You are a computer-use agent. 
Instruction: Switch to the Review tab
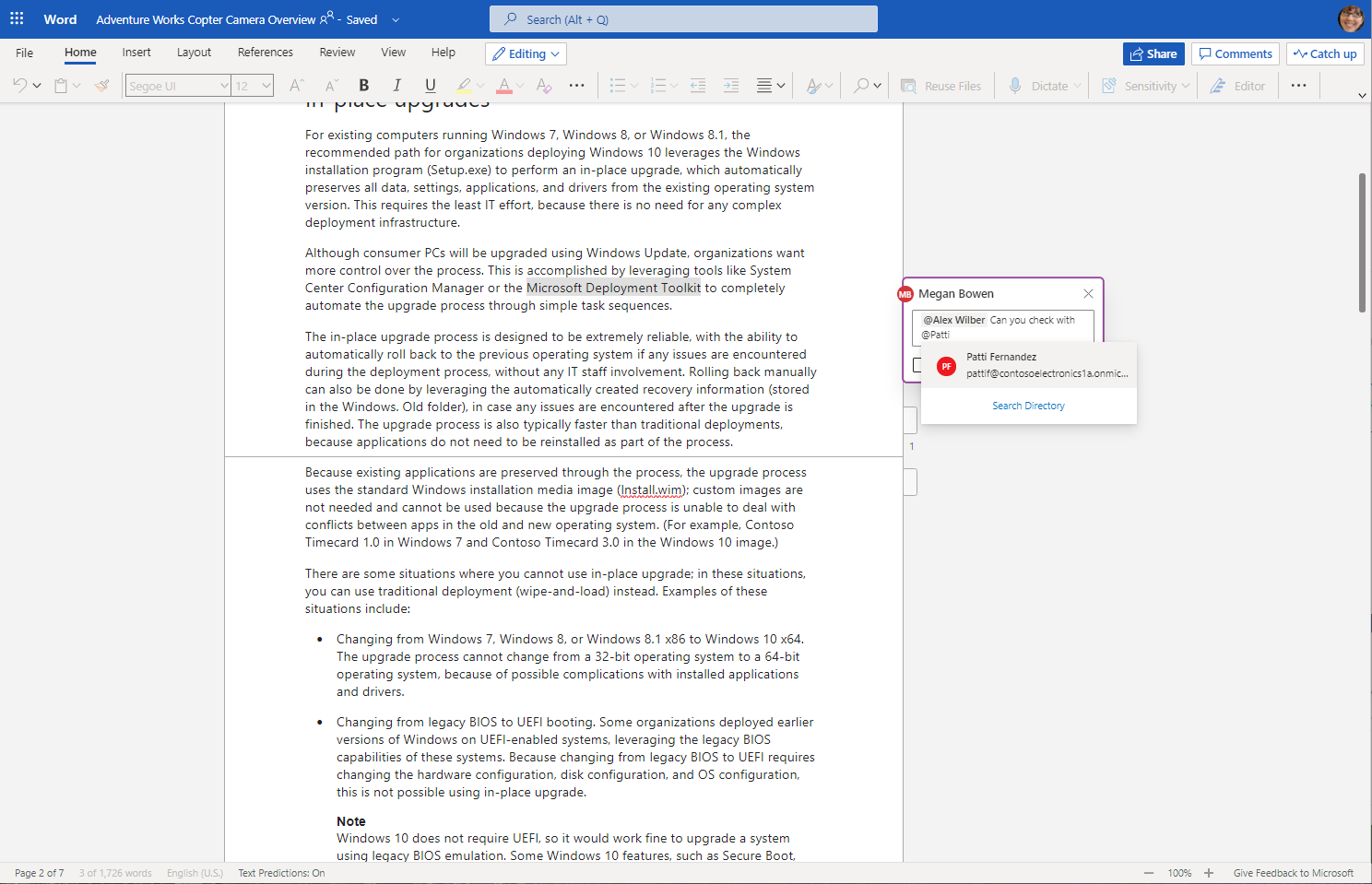click(337, 53)
